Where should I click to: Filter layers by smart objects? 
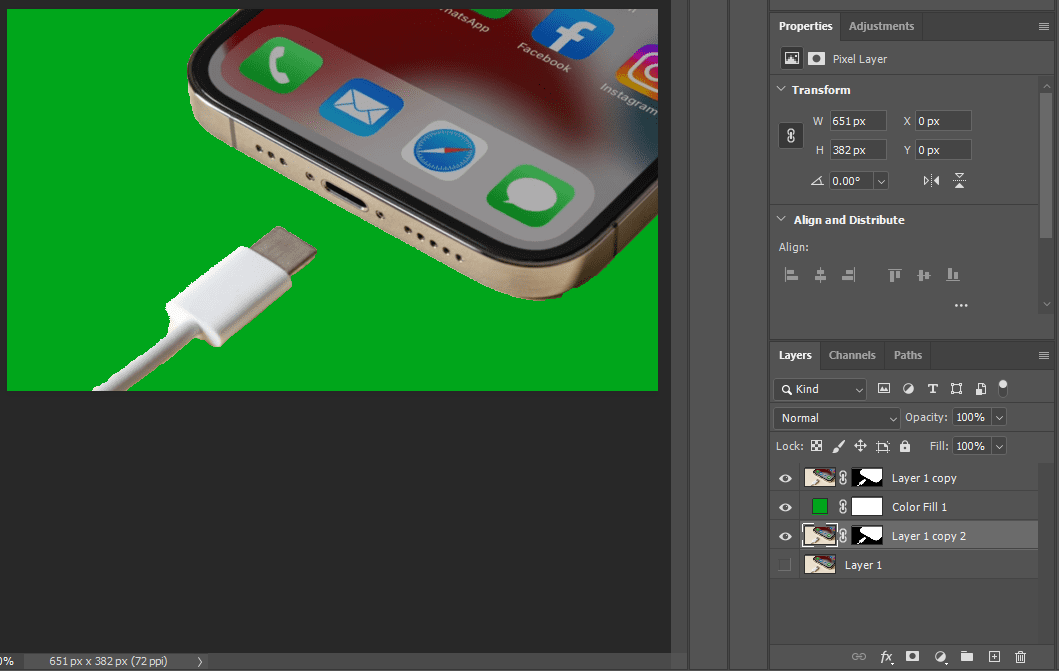point(981,389)
